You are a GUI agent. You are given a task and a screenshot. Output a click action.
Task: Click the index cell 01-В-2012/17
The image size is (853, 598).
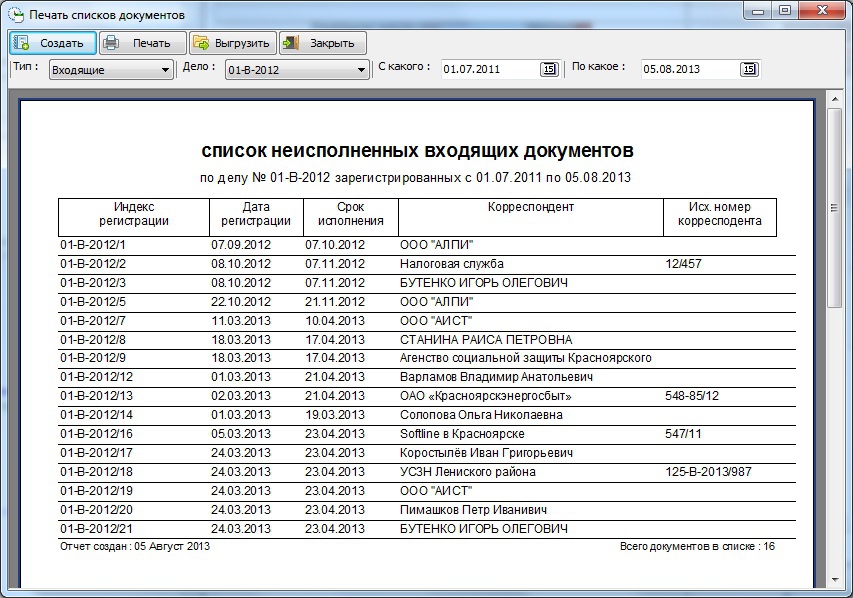tap(96, 453)
